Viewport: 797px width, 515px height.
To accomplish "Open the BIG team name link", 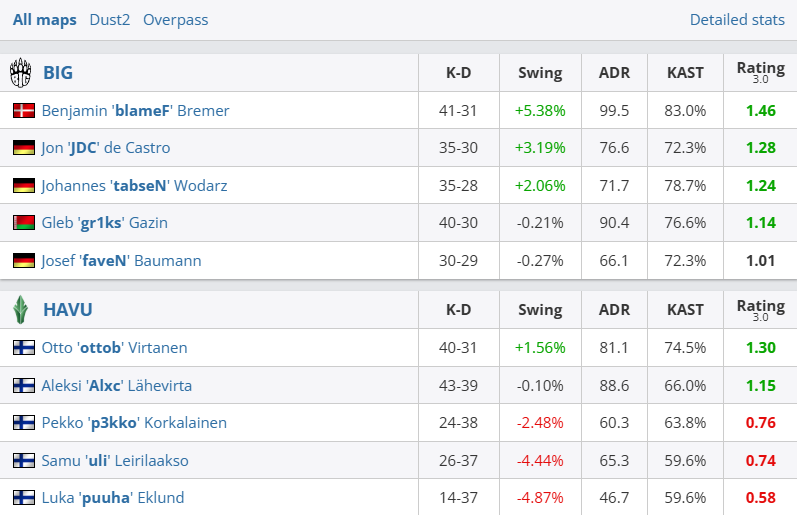I will (x=58, y=72).
